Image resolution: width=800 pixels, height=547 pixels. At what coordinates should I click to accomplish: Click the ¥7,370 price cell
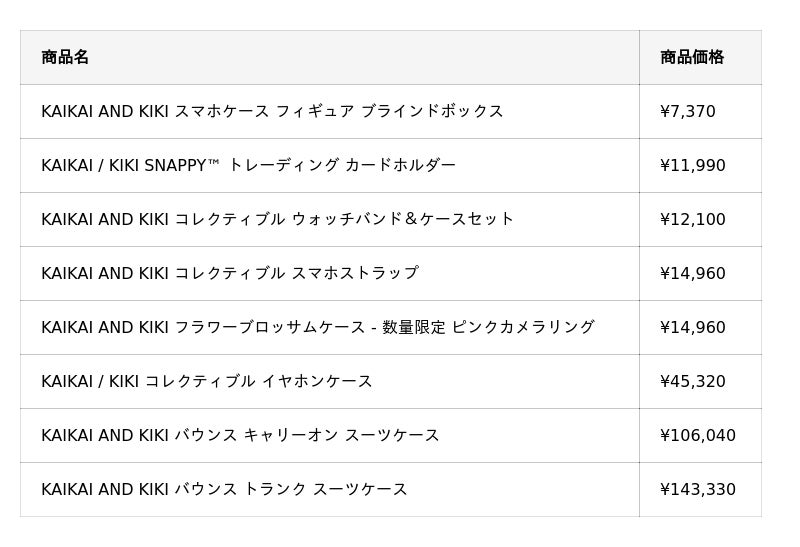coord(688,111)
